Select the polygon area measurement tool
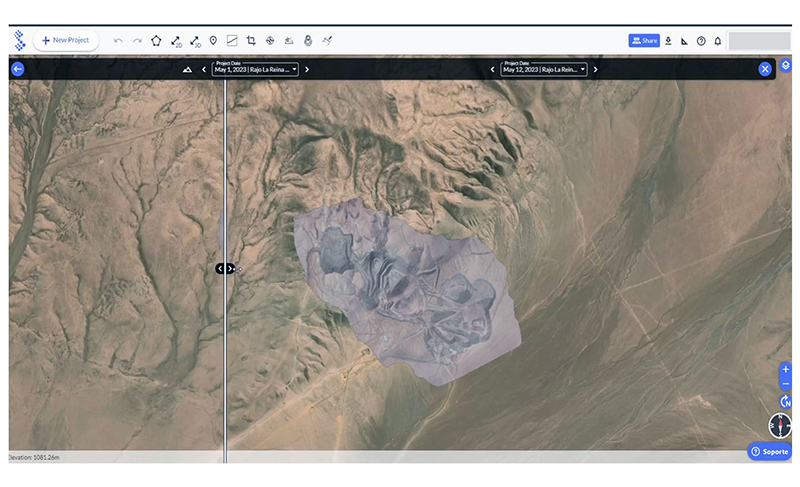Viewport: 800px width, 487px height. coord(156,40)
